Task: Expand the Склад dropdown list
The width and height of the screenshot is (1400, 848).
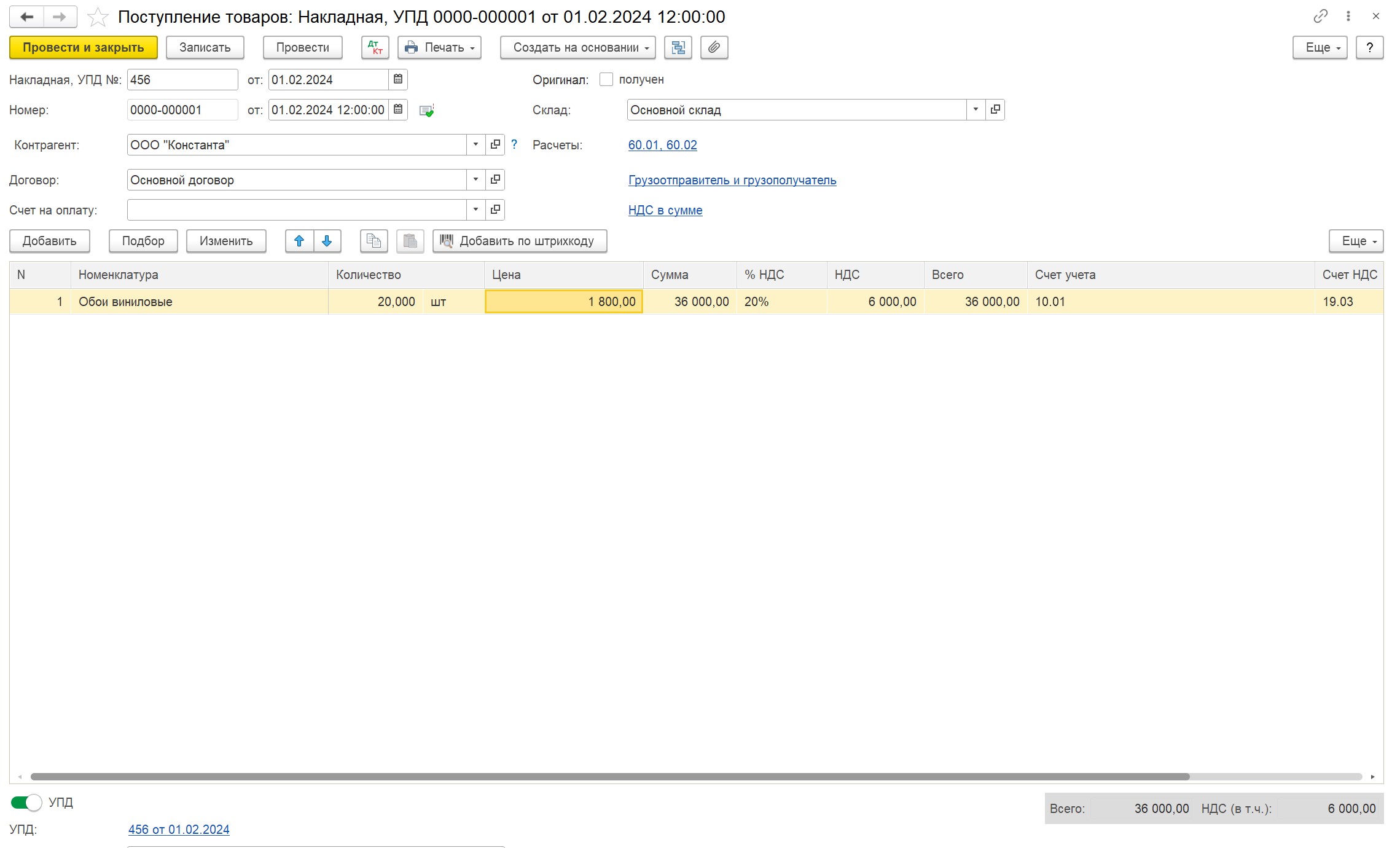Action: (976, 109)
